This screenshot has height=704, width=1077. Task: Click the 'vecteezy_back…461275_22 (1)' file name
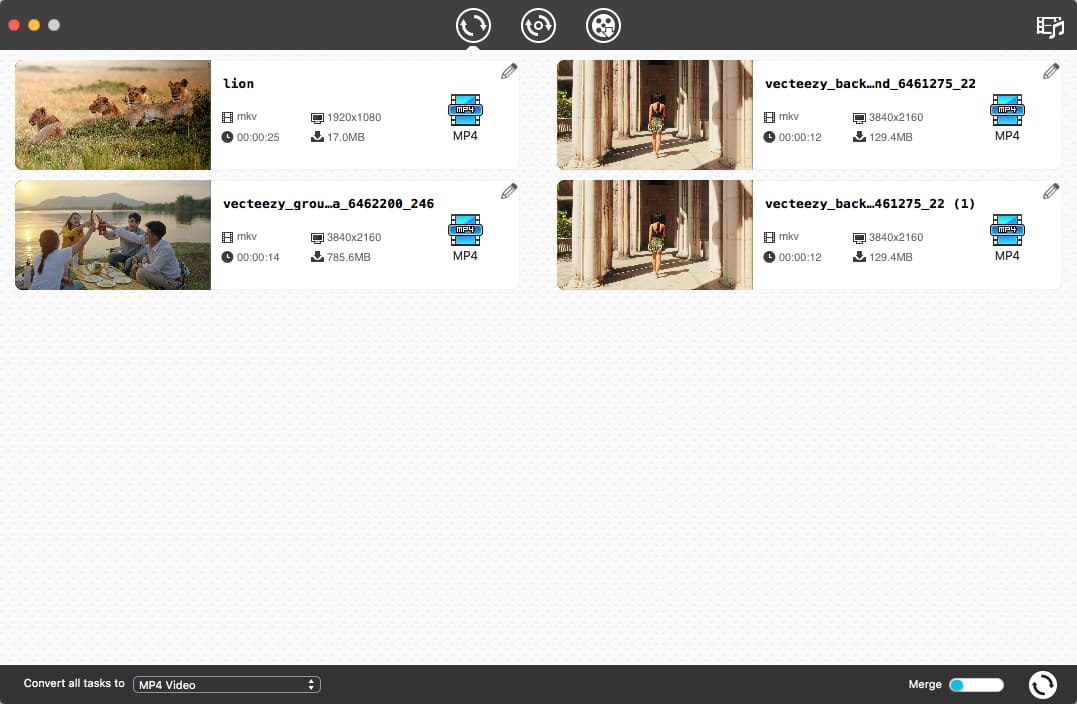point(870,204)
